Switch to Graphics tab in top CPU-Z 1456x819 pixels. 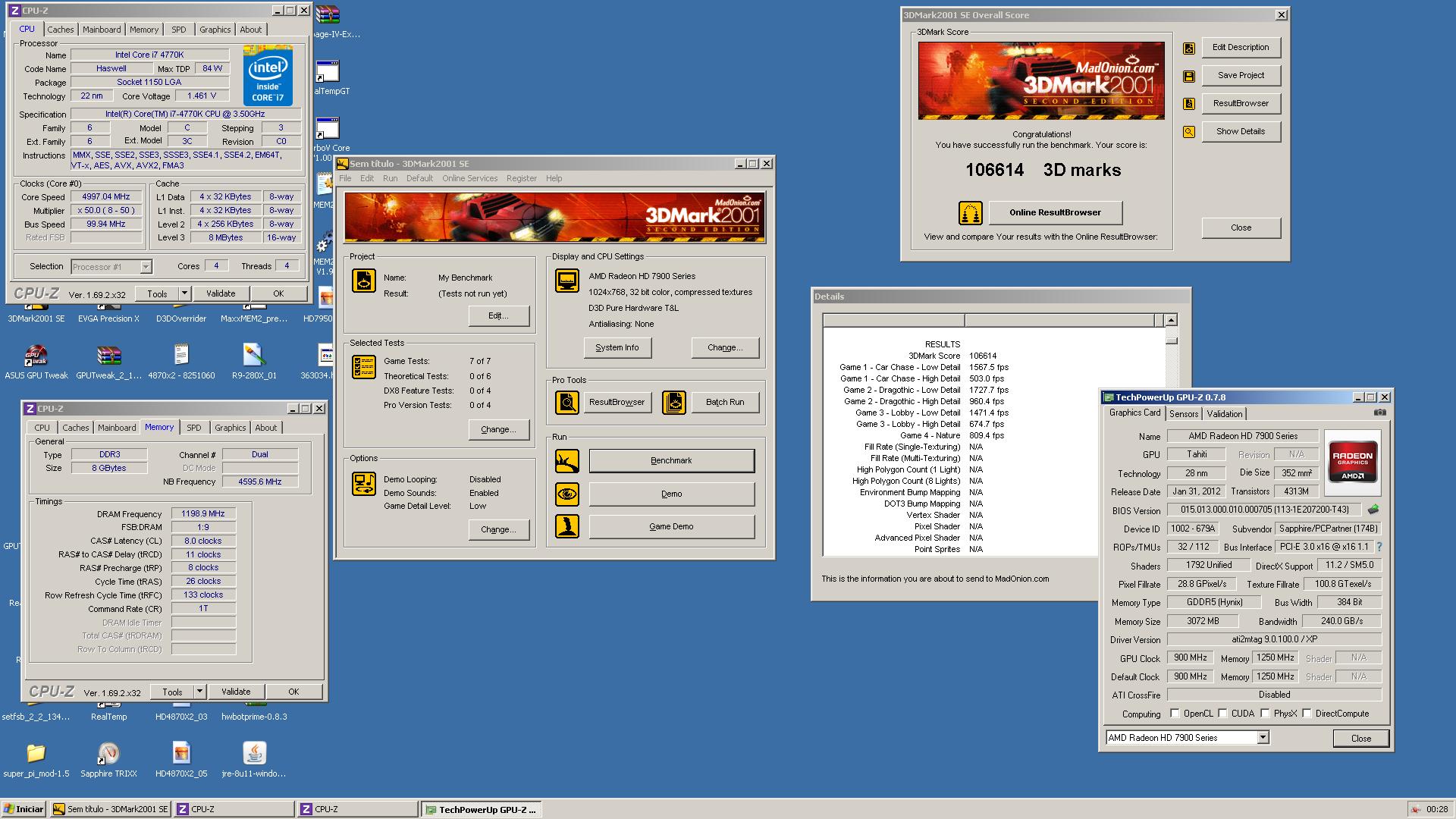(215, 30)
